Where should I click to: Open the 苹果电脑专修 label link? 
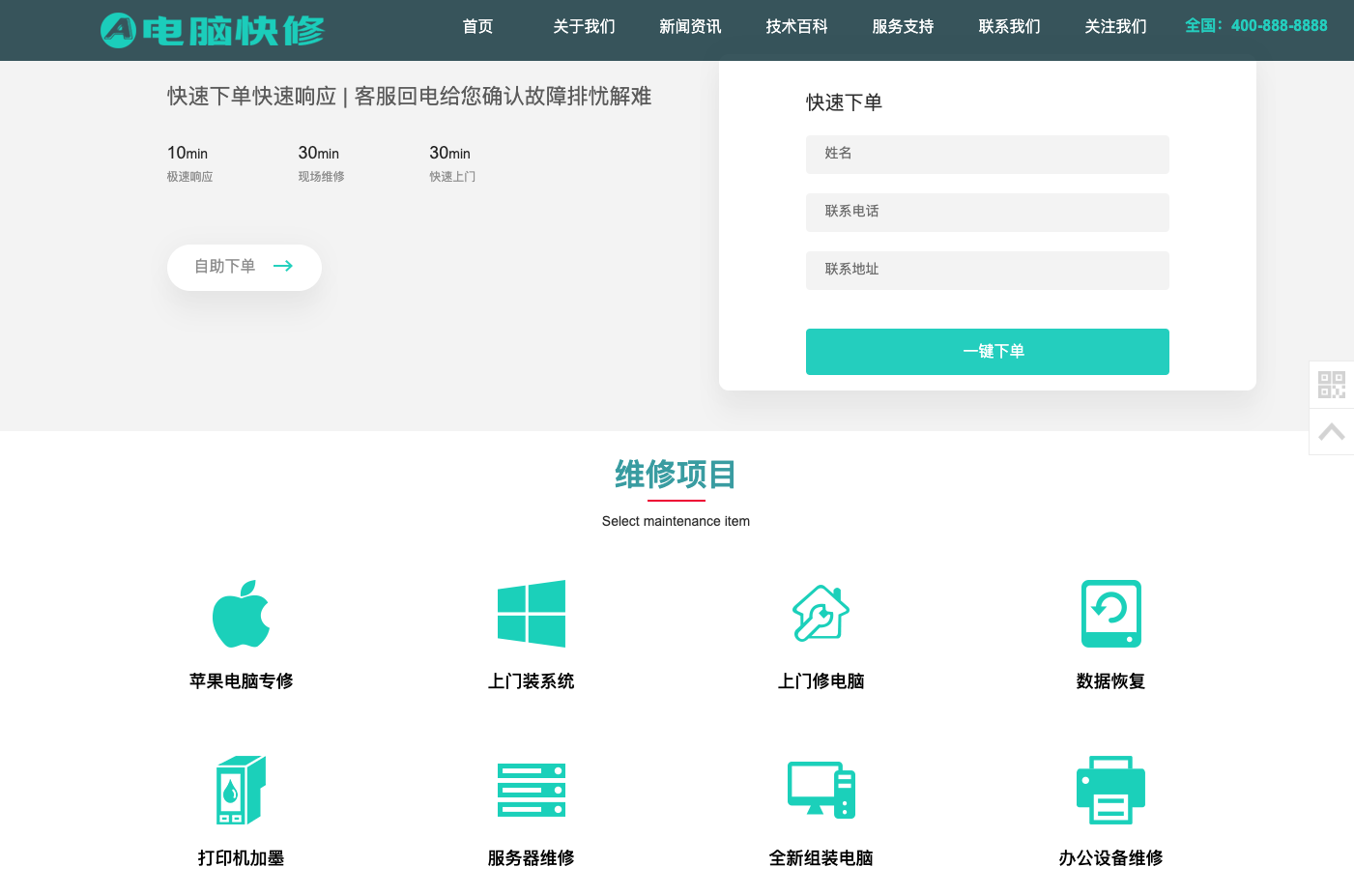pyautogui.click(x=242, y=681)
